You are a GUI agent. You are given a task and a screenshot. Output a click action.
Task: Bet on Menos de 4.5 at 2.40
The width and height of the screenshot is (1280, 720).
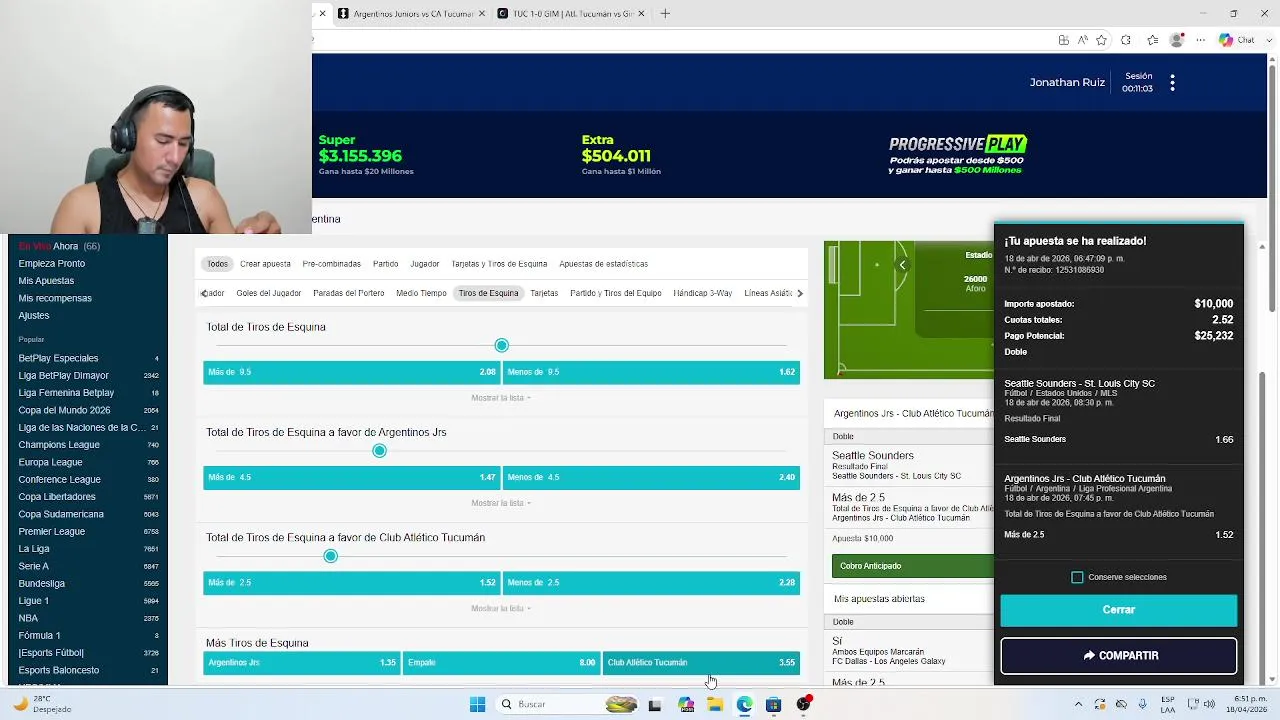click(651, 477)
